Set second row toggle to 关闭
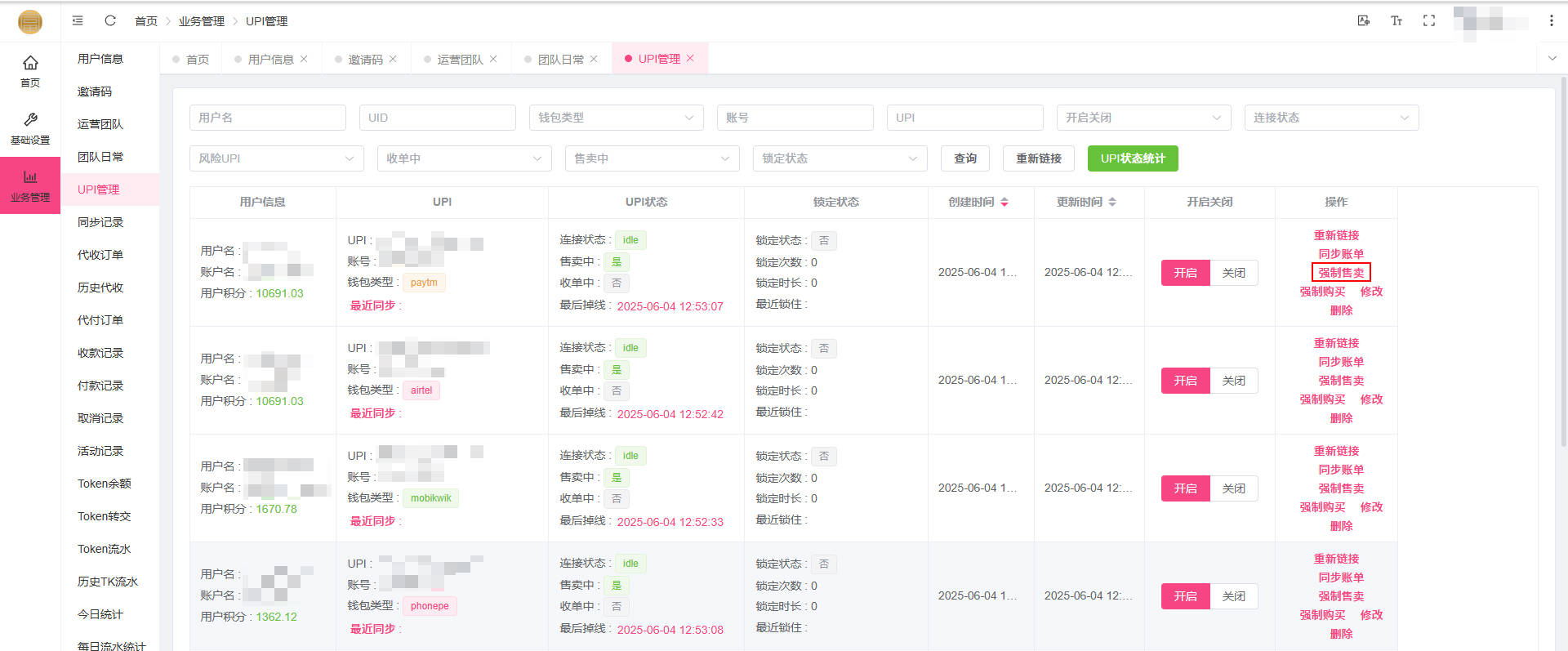 click(x=1233, y=381)
